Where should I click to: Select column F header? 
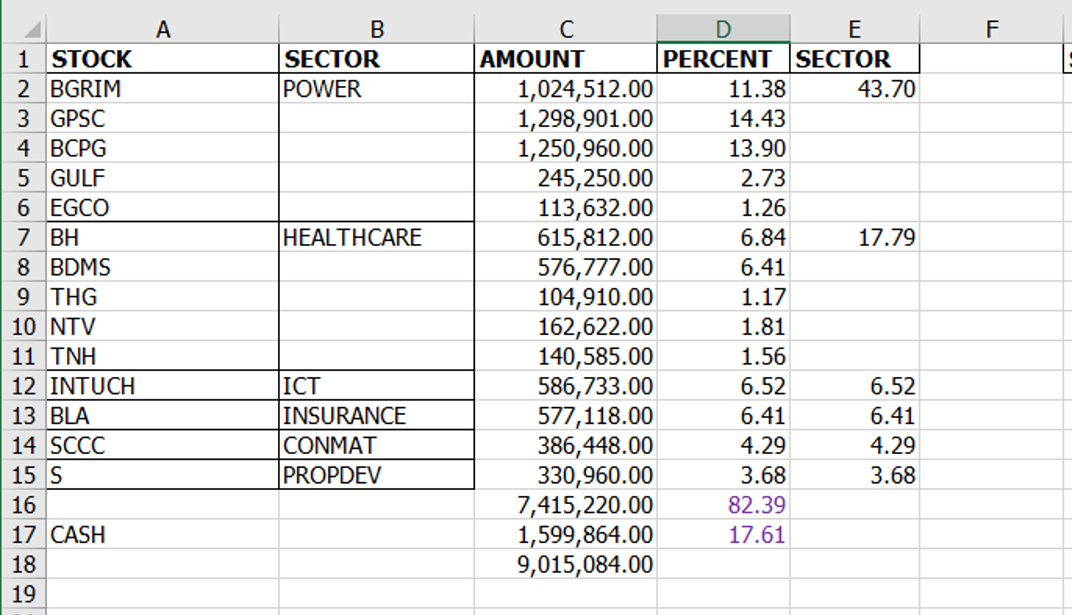pos(991,29)
